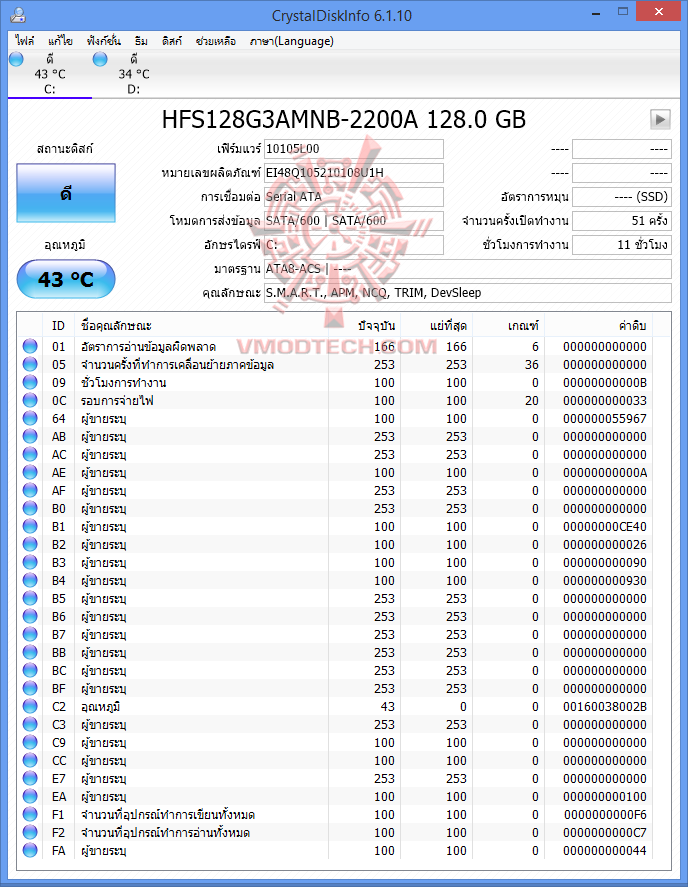
Task: Minimize the CrystalDiskInfo window
Action: coord(596,12)
